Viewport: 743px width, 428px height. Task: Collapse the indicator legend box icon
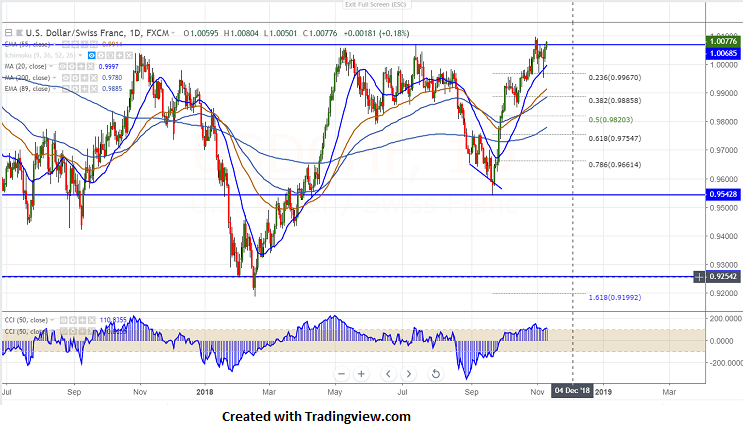point(9,33)
